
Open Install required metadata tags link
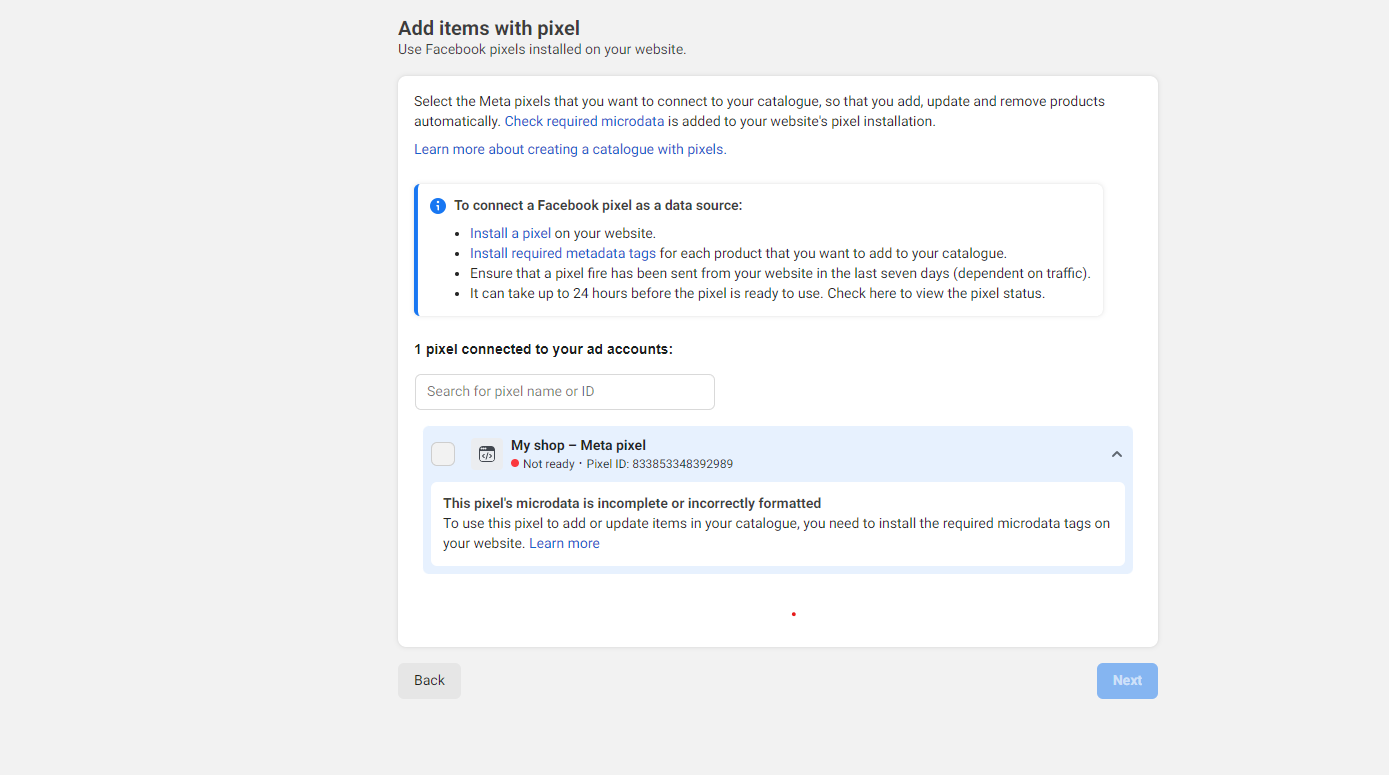click(x=563, y=254)
